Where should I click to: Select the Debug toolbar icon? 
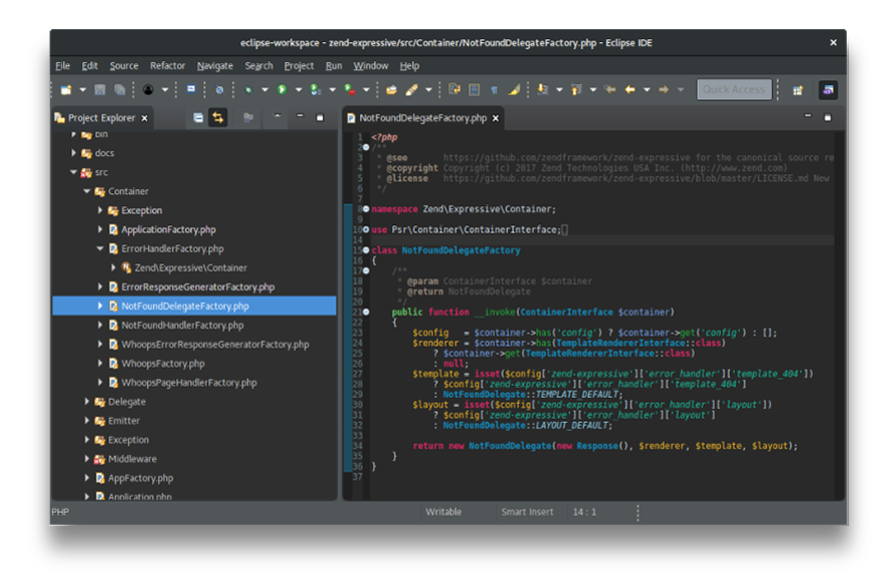[247, 89]
